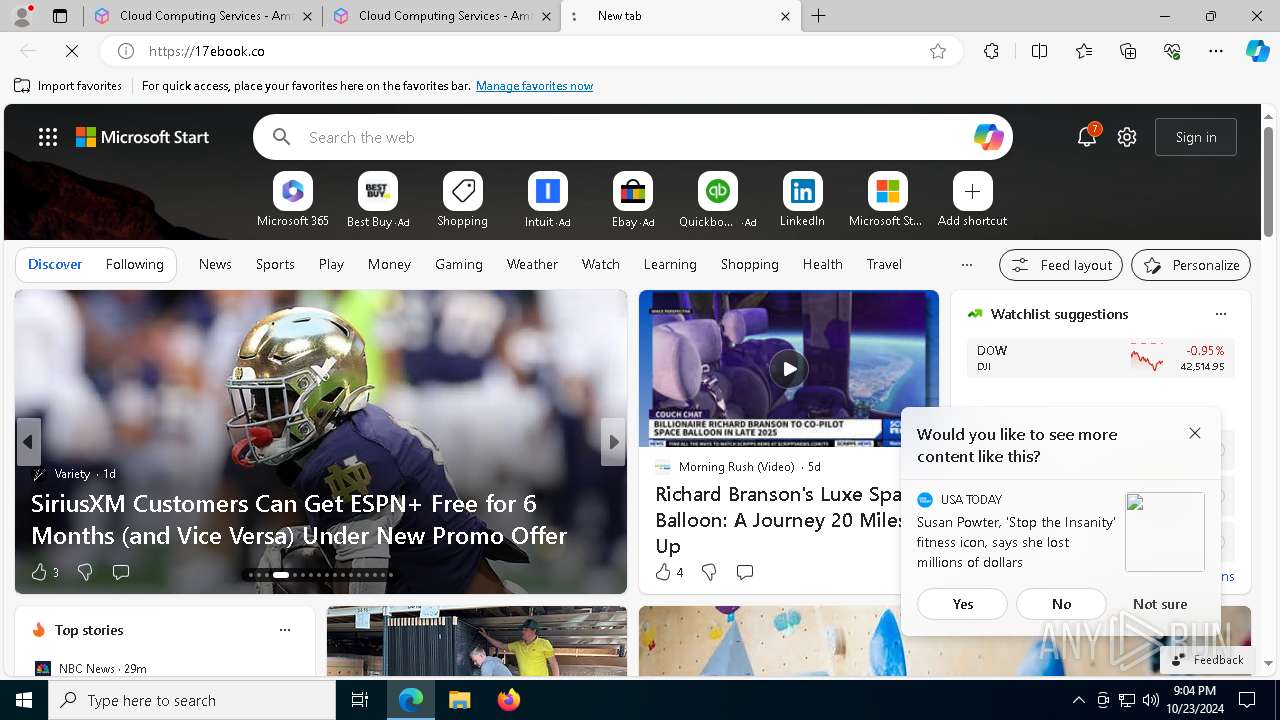The image size is (1280, 720).
Task: Click the web search field
Action: point(633,137)
